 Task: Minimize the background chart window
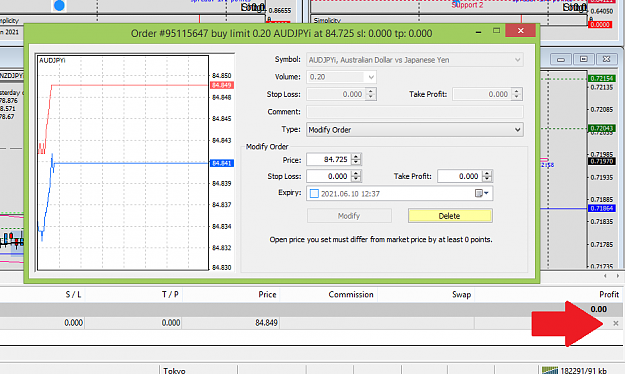561,59
